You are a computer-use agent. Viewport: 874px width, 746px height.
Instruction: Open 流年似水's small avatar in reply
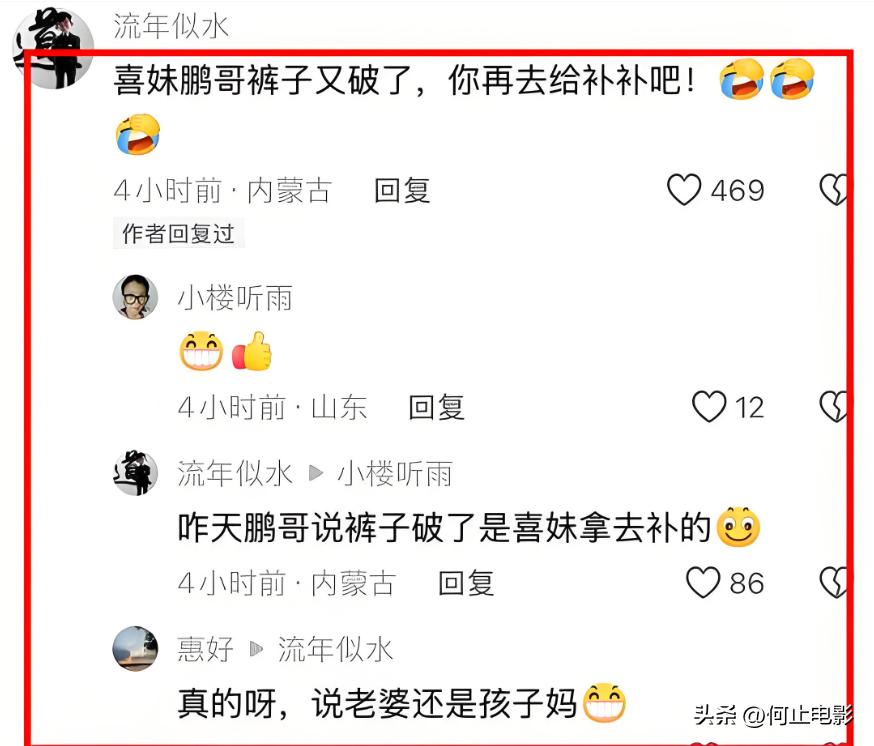click(135, 473)
